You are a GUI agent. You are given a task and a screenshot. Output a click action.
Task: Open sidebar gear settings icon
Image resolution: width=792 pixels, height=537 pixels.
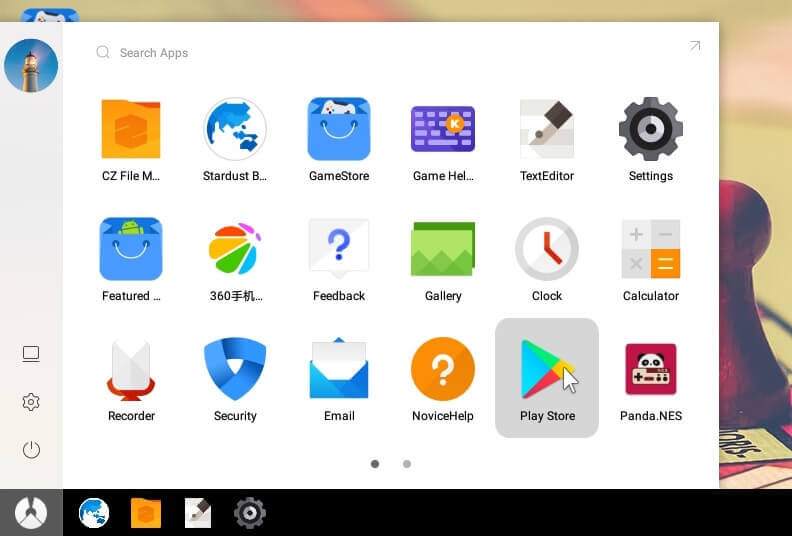(31, 402)
